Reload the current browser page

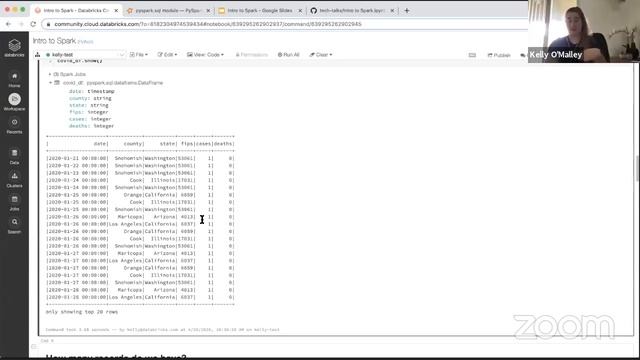tap(33, 24)
